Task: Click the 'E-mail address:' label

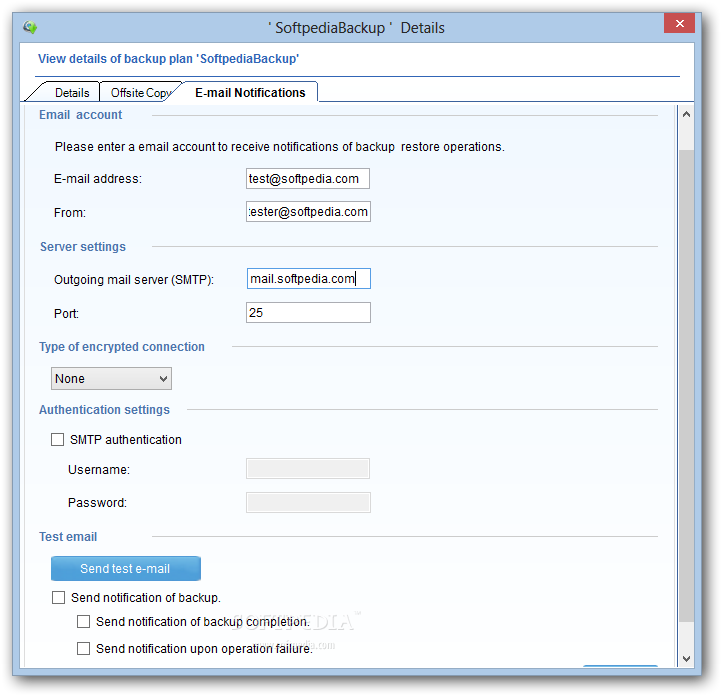Action: point(98,179)
